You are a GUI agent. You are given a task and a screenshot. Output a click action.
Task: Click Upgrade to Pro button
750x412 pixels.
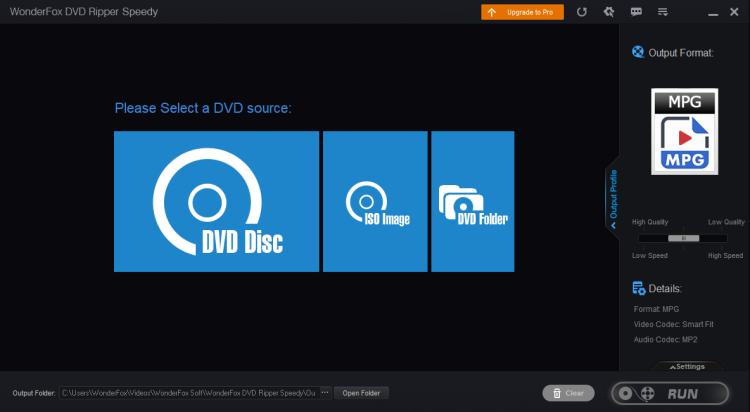click(x=521, y=12)
